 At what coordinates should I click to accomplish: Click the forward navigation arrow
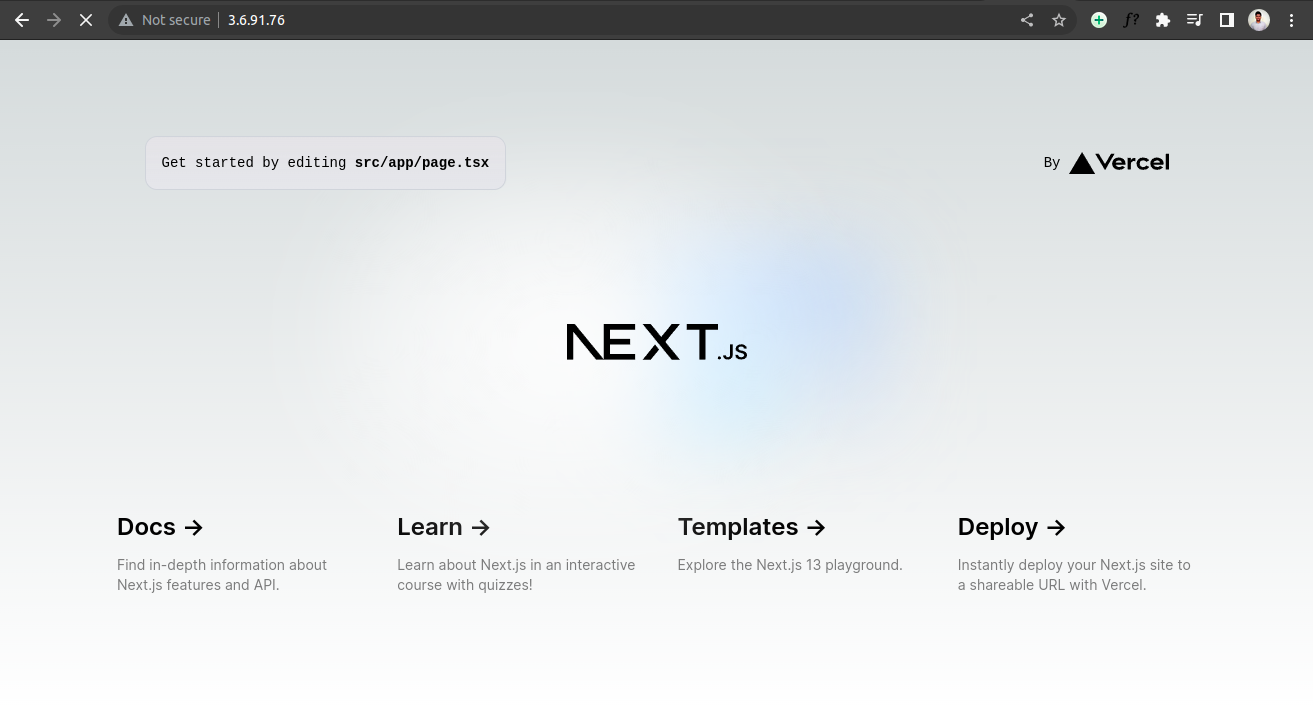54,20
